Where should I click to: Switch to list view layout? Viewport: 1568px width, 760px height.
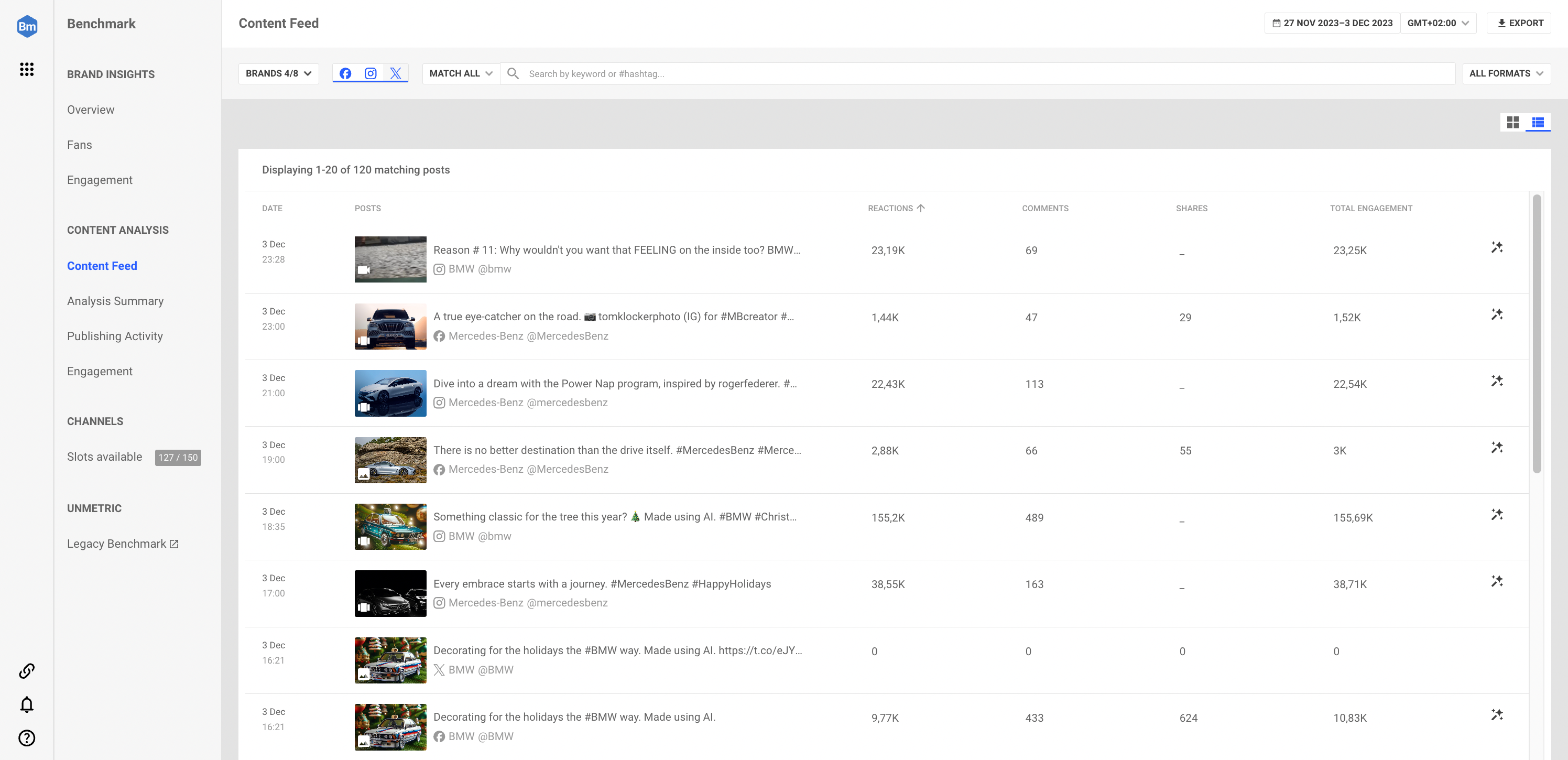tap(1538, 123)
